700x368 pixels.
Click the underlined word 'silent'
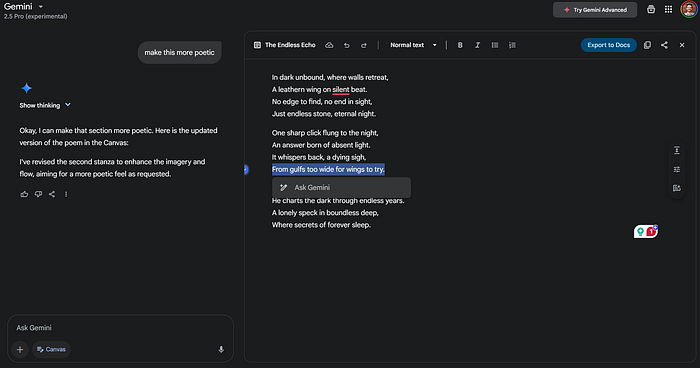tap(341, 90)
